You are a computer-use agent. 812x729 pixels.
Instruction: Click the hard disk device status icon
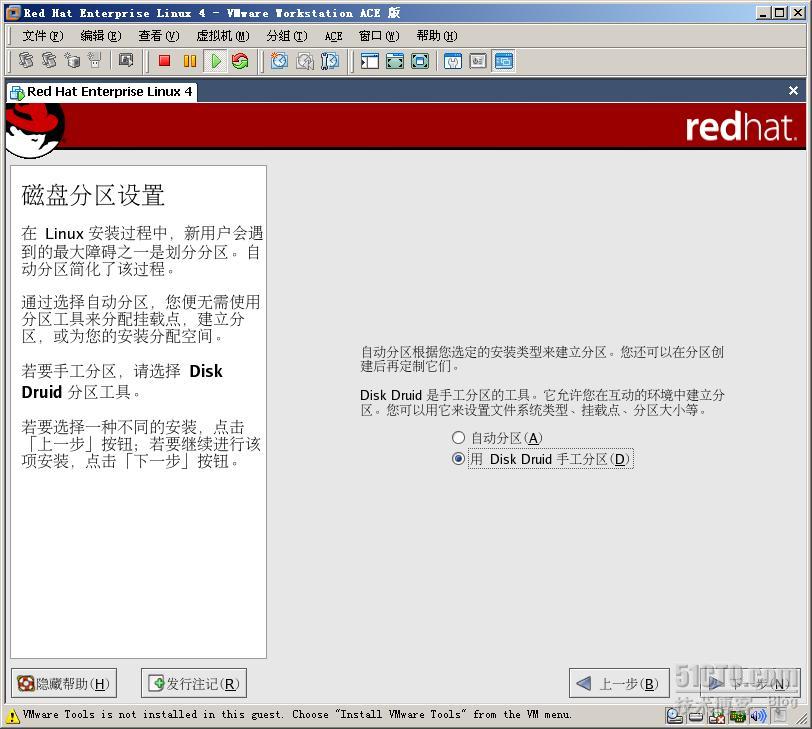[696, 716]
